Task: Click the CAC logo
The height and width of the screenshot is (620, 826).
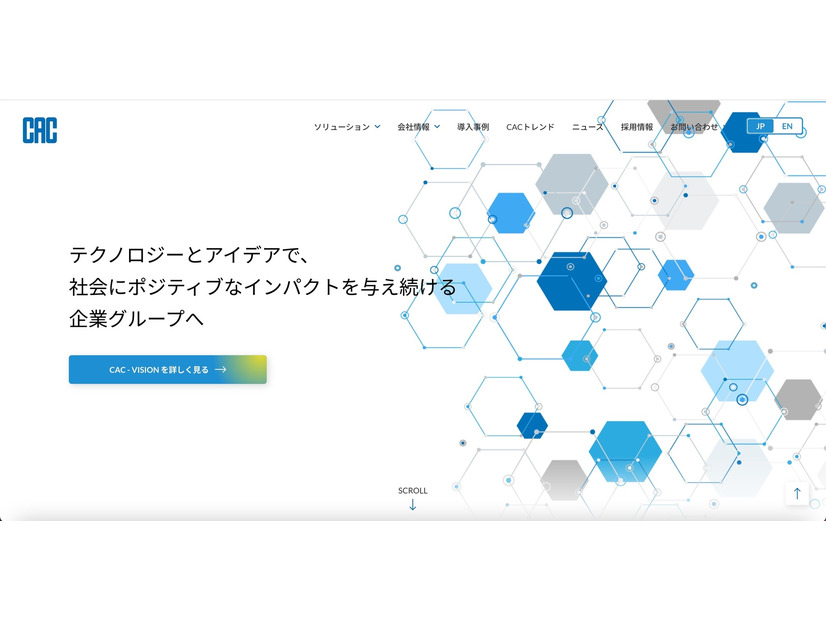Action: tap(40, 130)
